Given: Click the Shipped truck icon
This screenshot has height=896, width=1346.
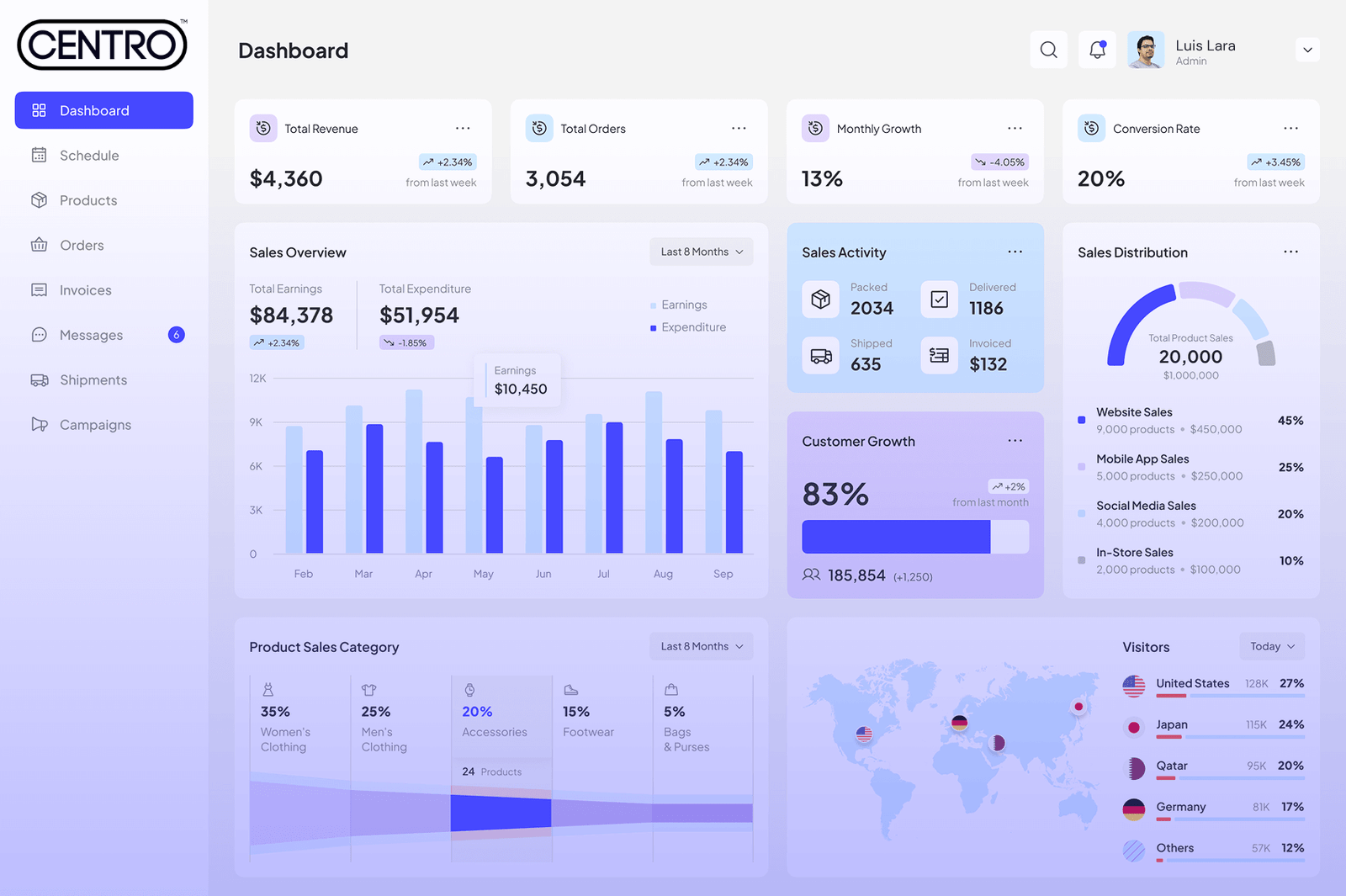Looking at the screenshot, I should pyautogui.click(x=820, y=356).
